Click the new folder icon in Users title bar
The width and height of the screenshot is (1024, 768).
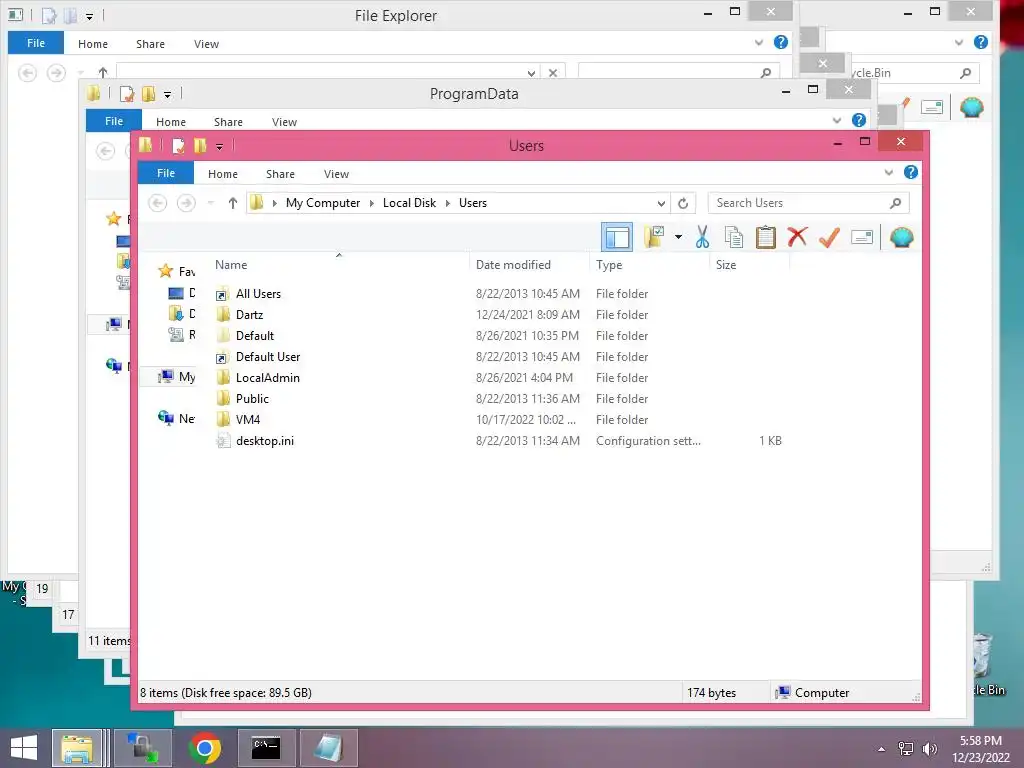pyautogui.click(x=200, y=146)
